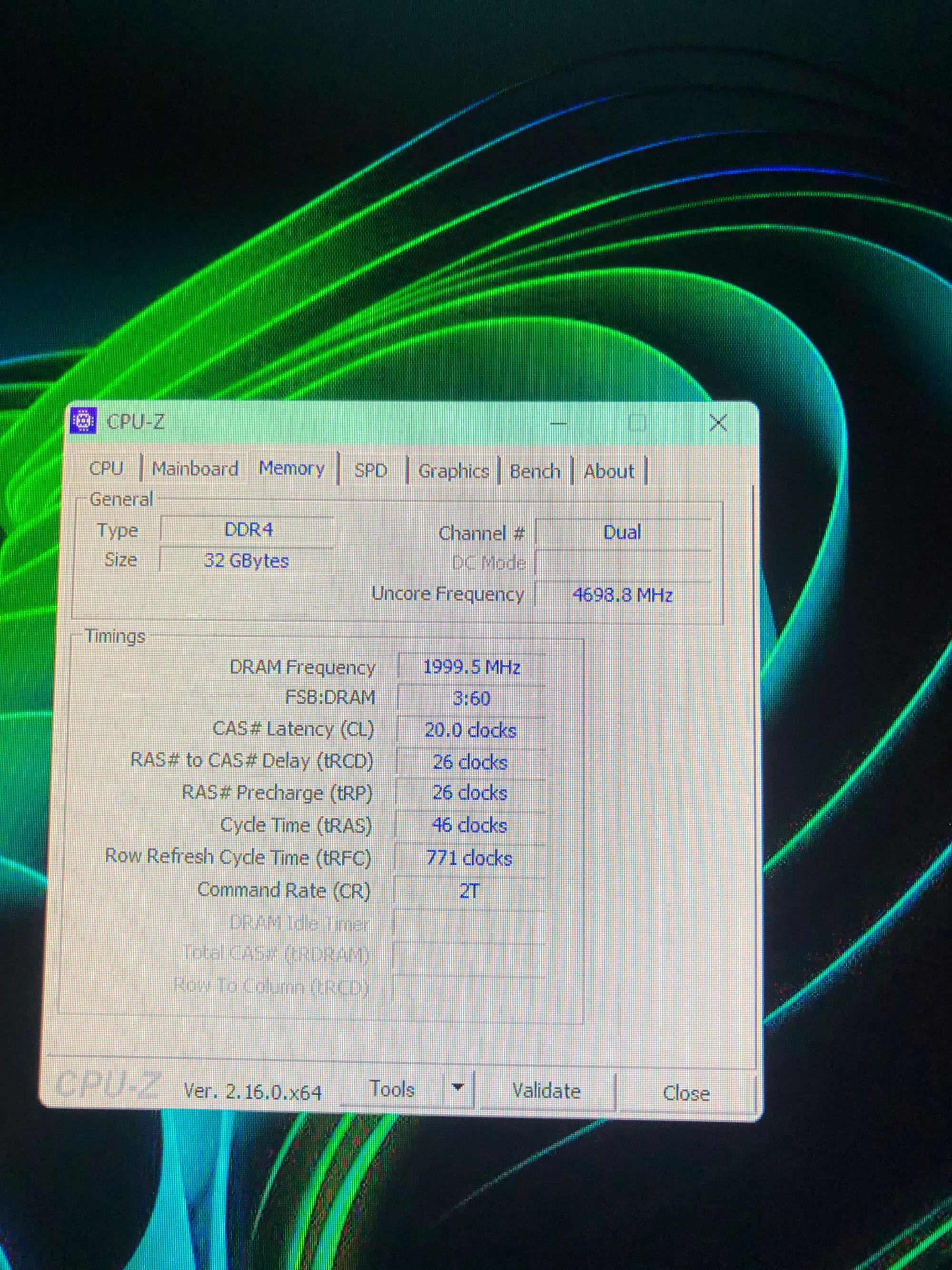952x1270 pixels.
Task: Click the Ver. 2.16.0.x64 version text
Action: 252,1091
